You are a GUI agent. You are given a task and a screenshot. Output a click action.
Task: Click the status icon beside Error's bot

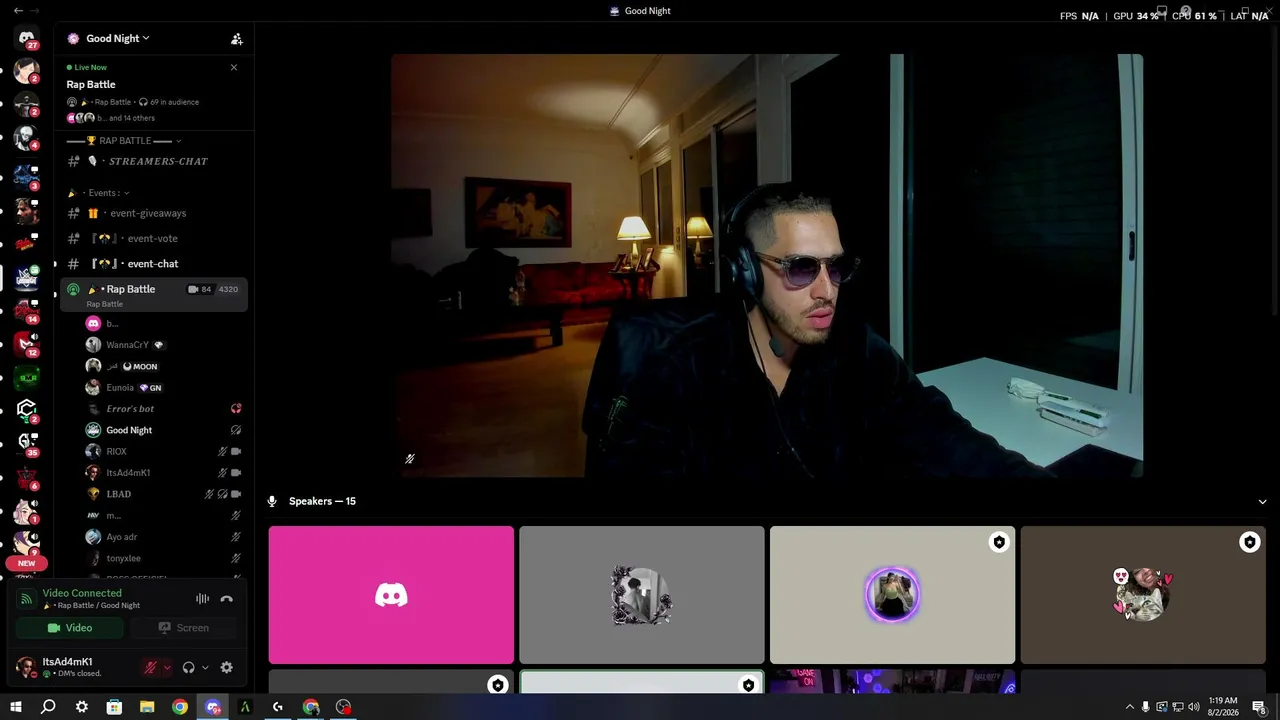pos(236,409)
